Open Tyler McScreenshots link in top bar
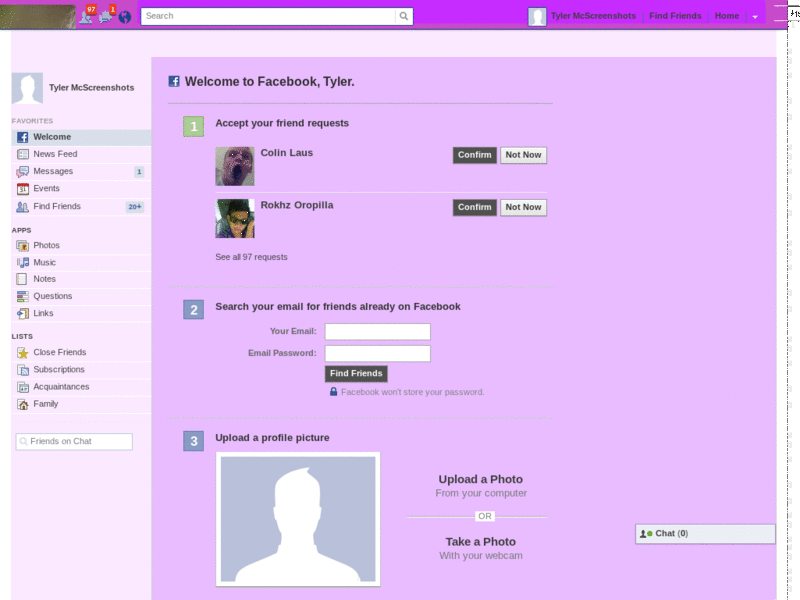The width and height of the screenshot is (800, 600). point(593,16)
